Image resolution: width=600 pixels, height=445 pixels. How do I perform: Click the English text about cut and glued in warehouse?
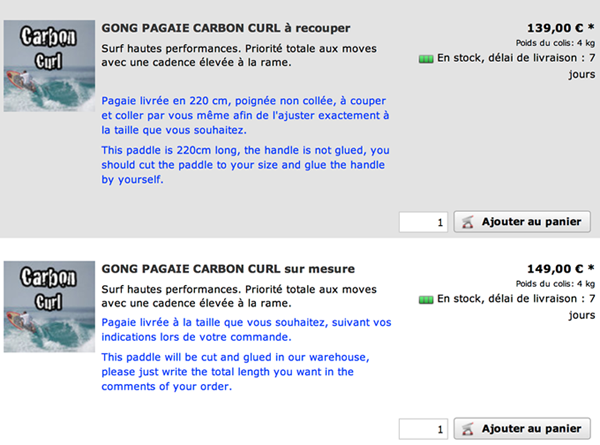point(235,372)
